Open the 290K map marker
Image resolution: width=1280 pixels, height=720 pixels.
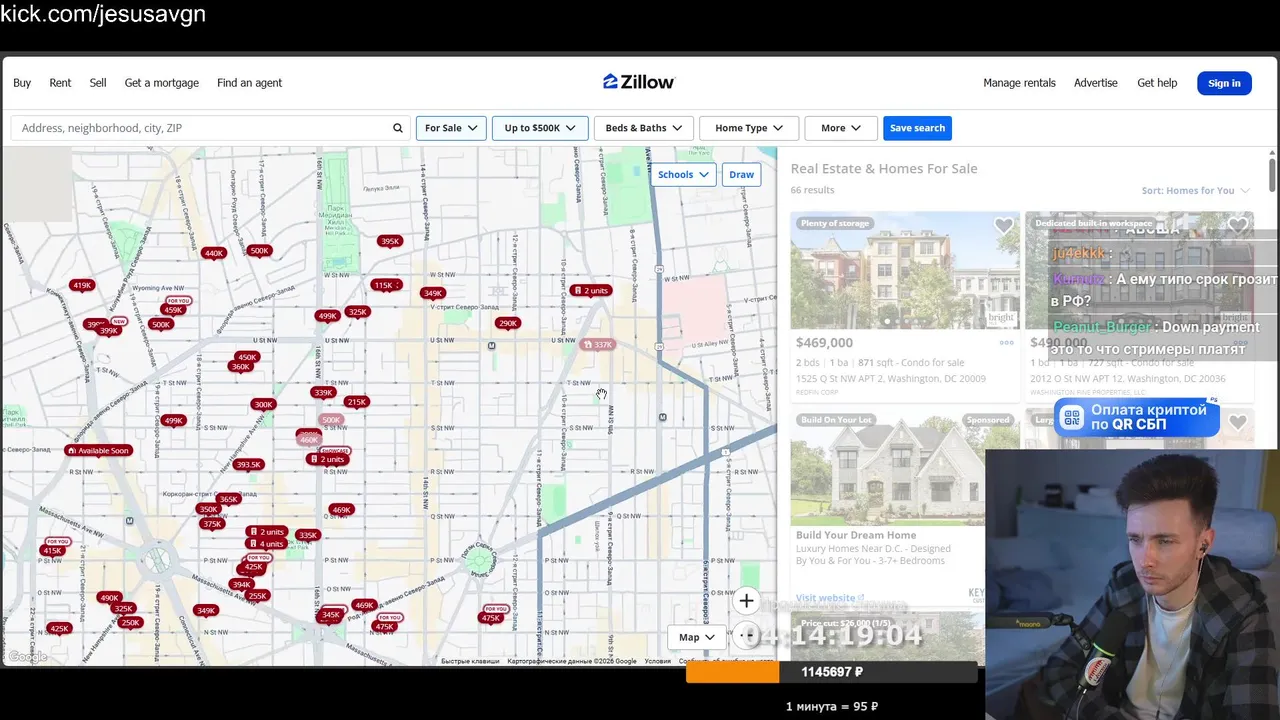pos(508,323)
